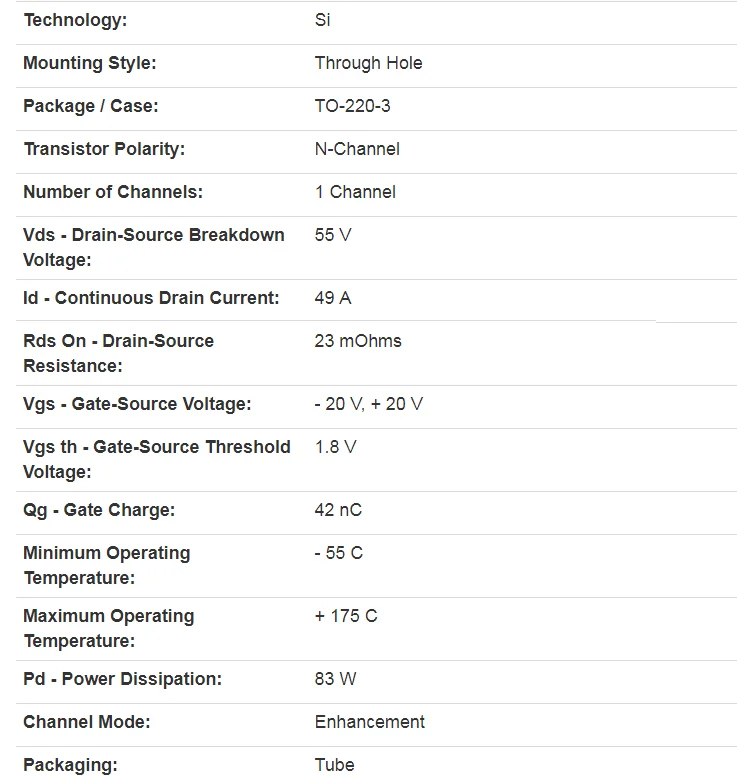
Task: Click the Enhancement channel mode value
Action: point(369,722)
